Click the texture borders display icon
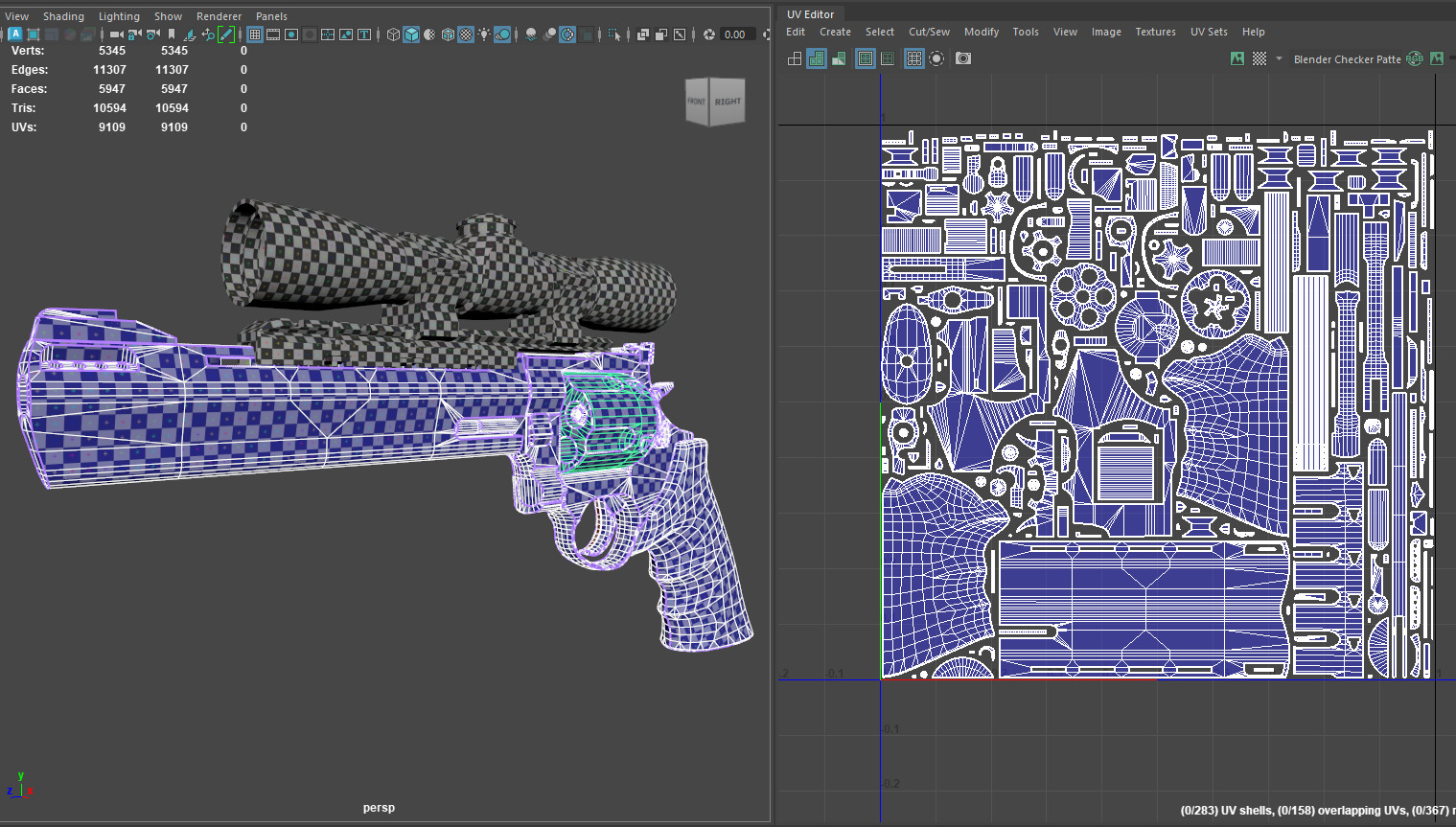Screen dimensions: 1456x827 click(866, 58)
